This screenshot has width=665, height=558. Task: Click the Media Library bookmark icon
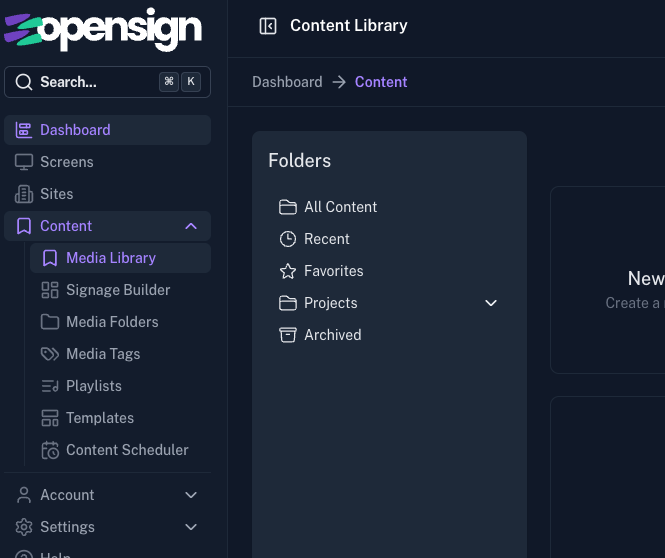pyautogui.click(x=50, y=258)
